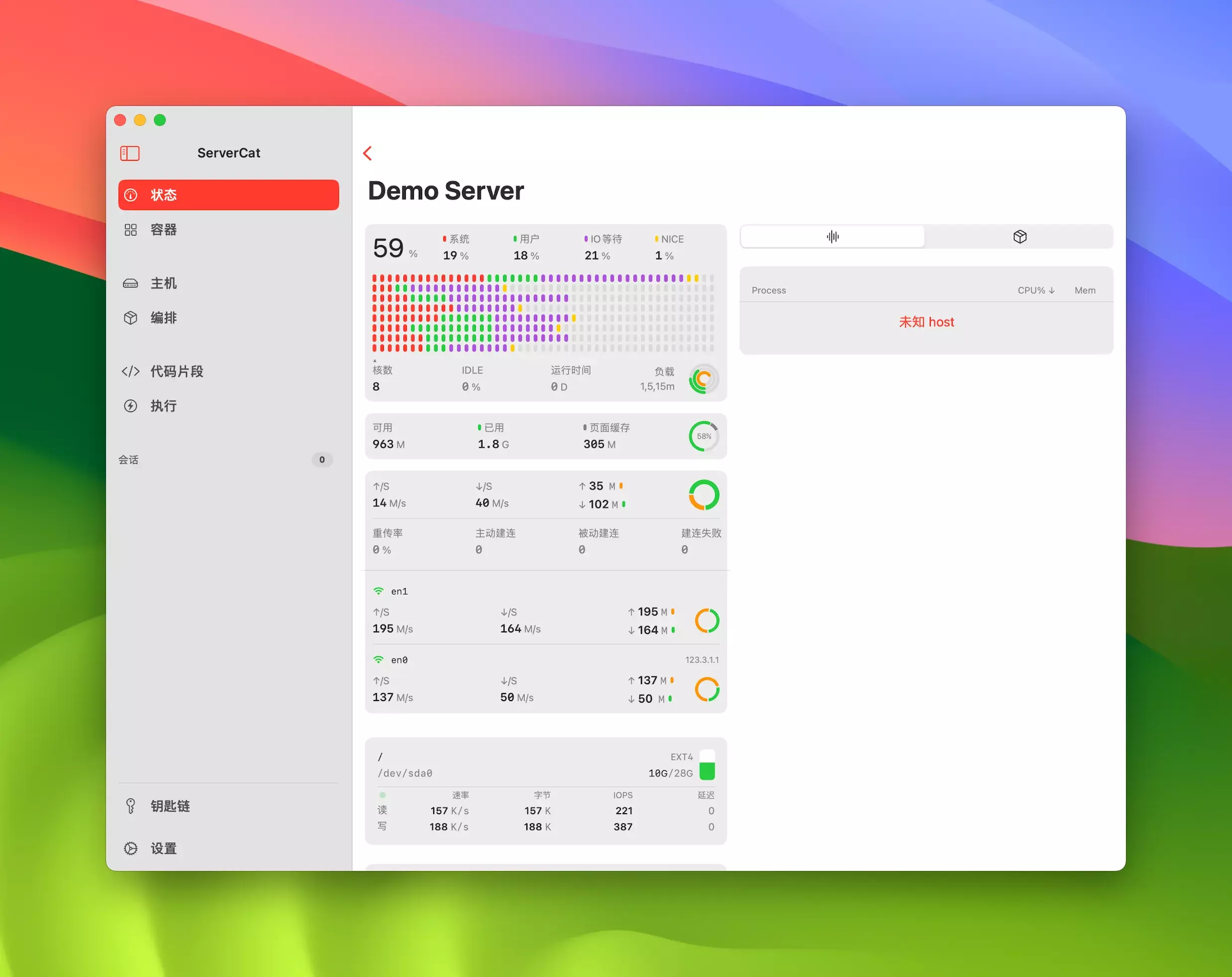Click the 58% memory usage ring

pos(704,436)
